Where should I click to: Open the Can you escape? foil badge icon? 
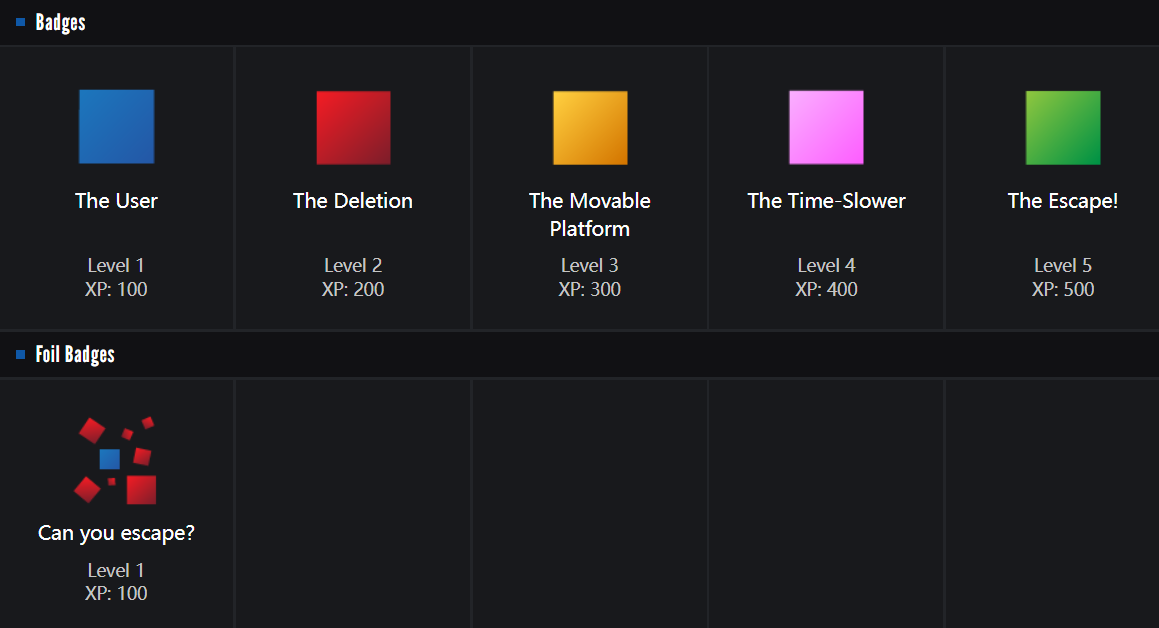[x=116, y=460]
